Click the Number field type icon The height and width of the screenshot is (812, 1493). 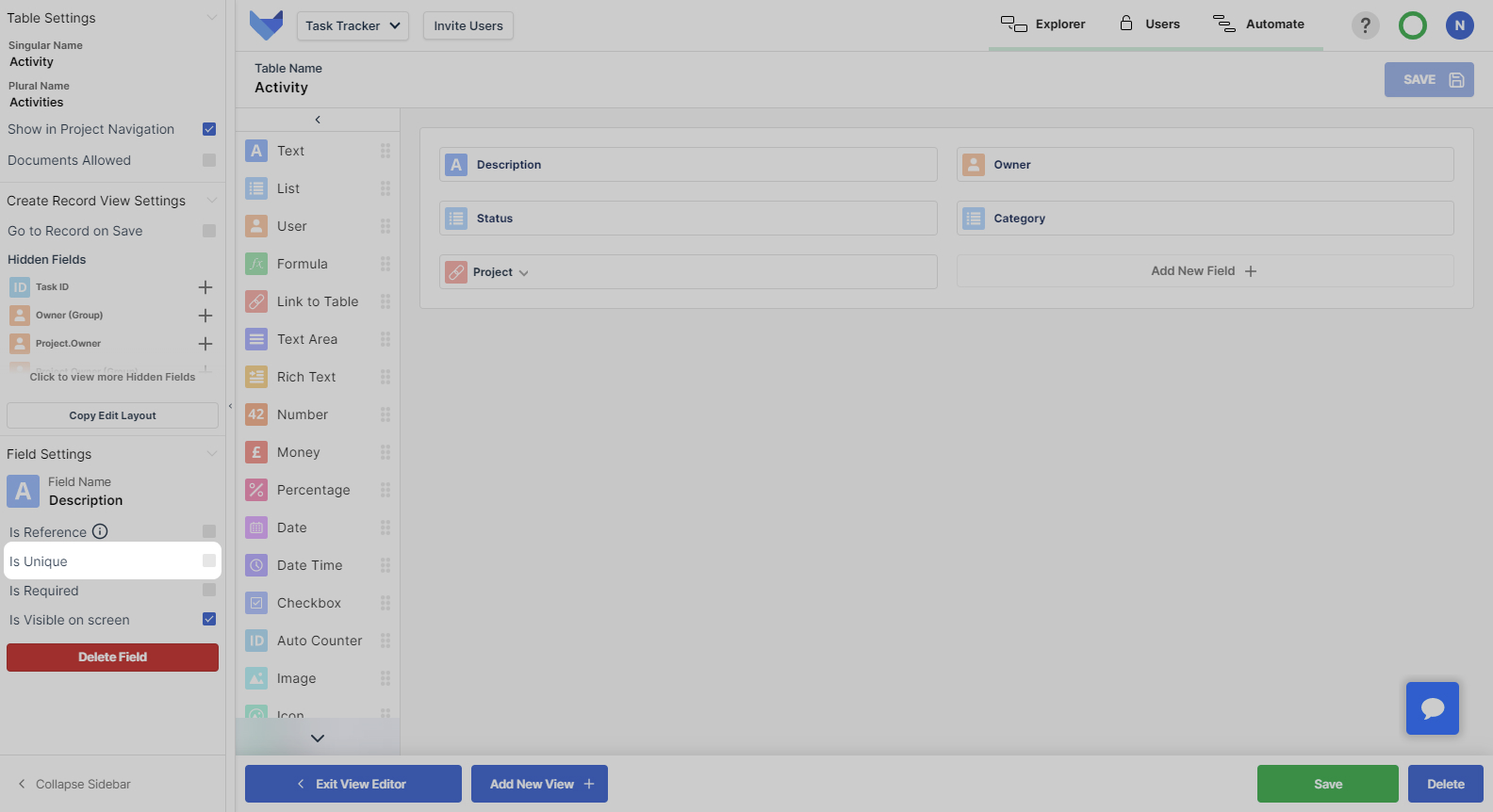pyautogui.click(x=256, y=414)
